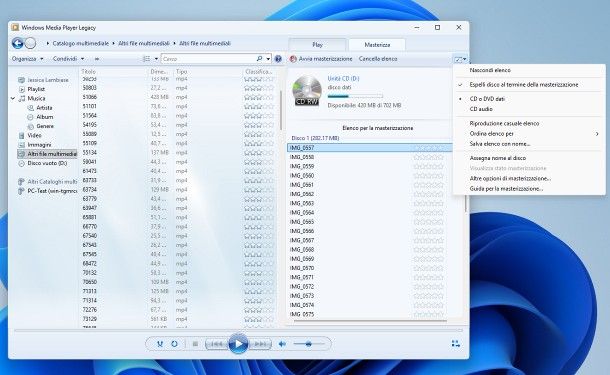Click the playback seek bar

point(238,330)
